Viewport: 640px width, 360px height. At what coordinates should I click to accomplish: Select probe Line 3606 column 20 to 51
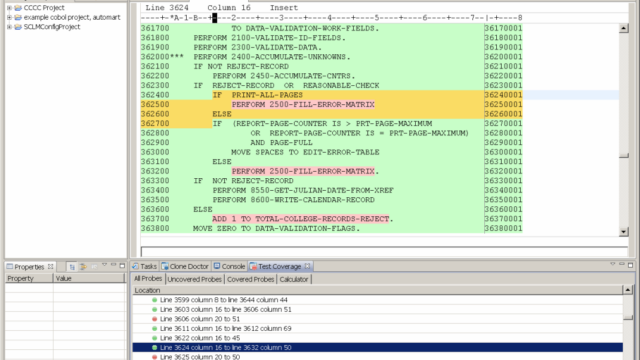[x=200, y=319]
